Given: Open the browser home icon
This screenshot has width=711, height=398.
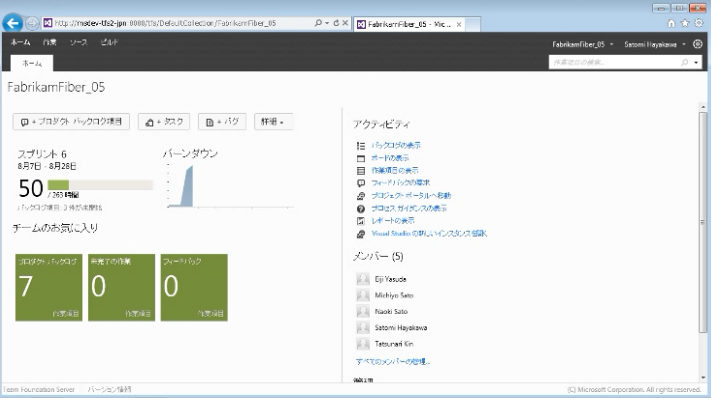Looking at the screenshot, I should point(671,23).
